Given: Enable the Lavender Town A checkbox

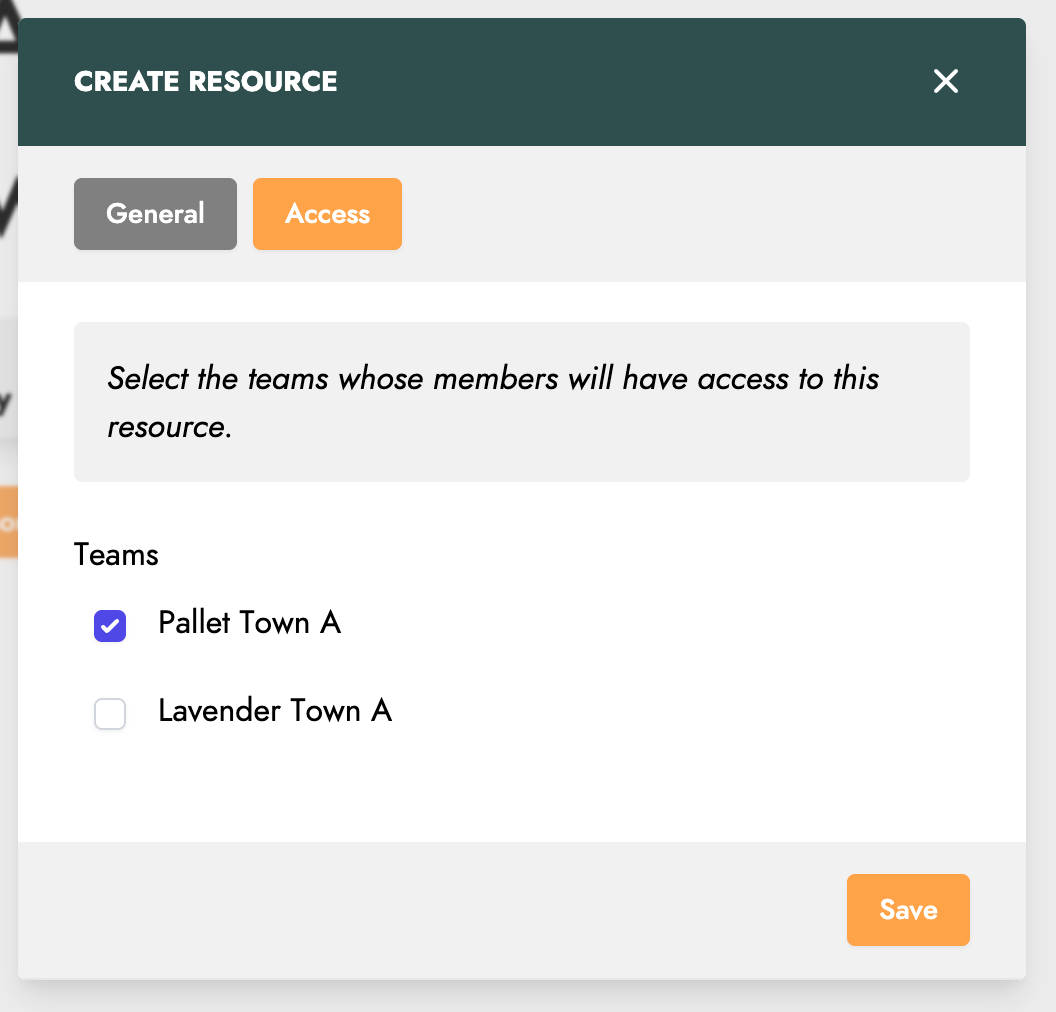Looking at the screenshot, I should click(110, 714).
